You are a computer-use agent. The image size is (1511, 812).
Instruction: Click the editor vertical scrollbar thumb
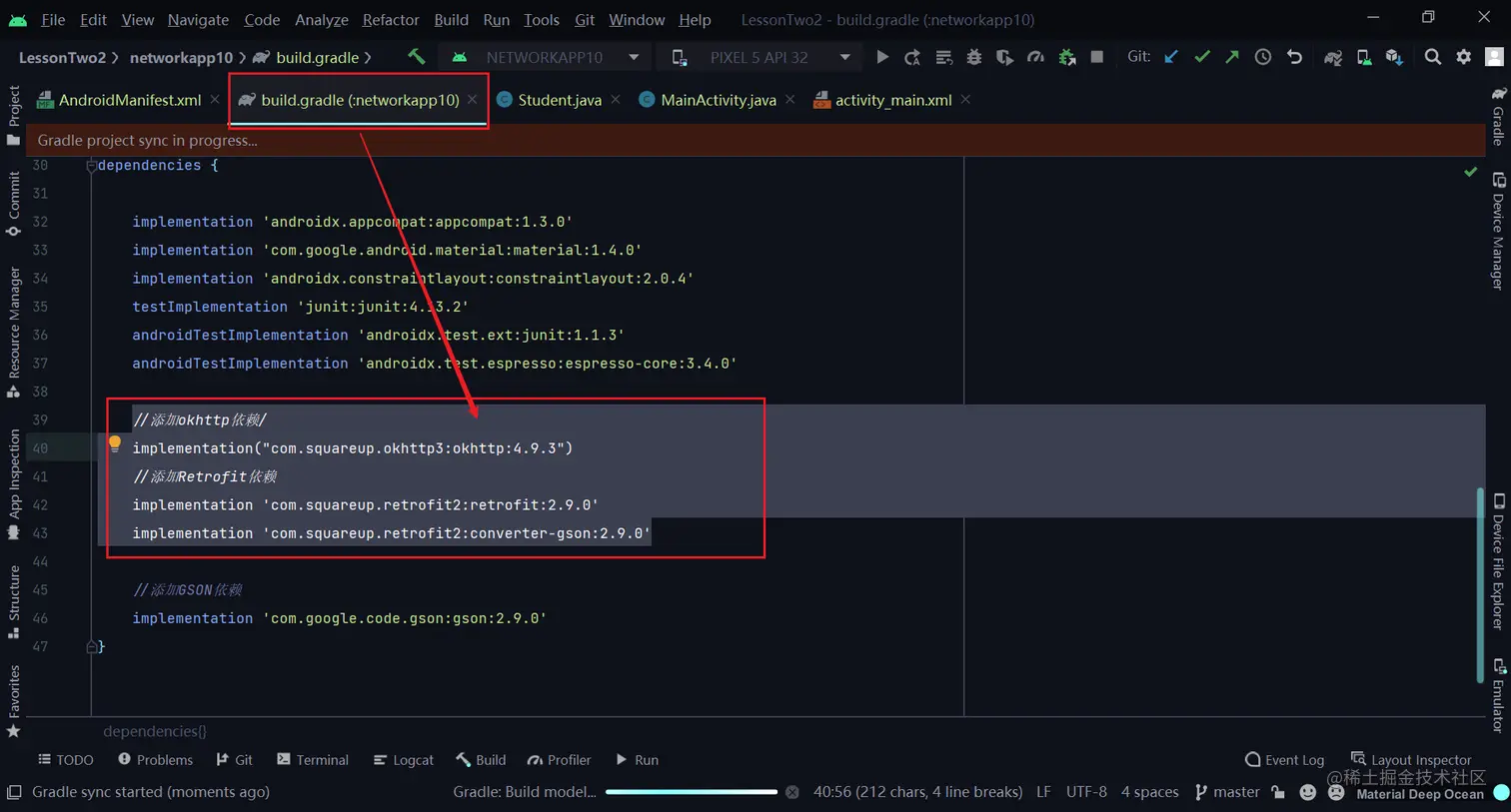coord(1480,584)
